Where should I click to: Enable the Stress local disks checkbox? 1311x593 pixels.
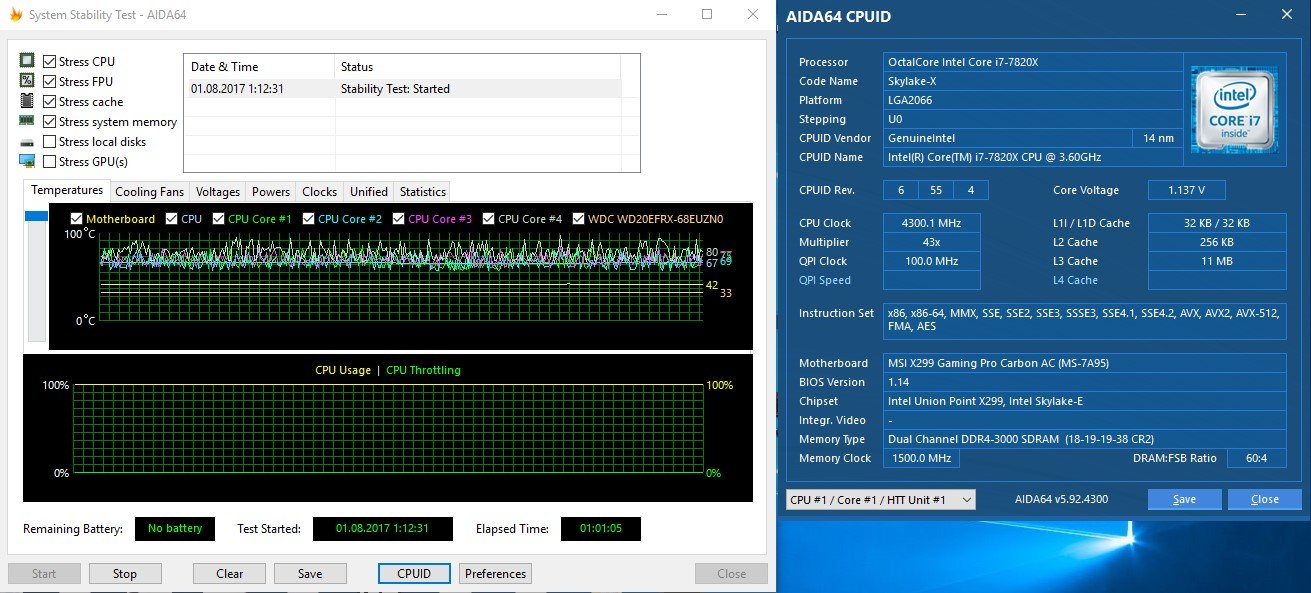click(x=49, y=142)
